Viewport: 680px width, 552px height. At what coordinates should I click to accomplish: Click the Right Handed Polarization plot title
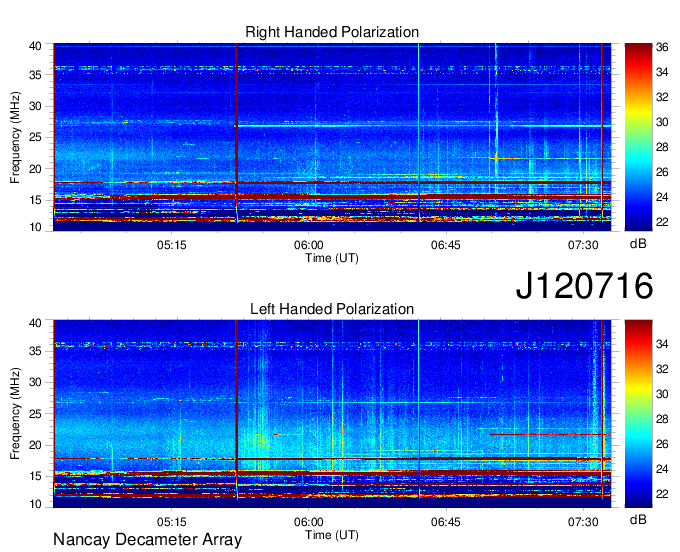point(332,32)
